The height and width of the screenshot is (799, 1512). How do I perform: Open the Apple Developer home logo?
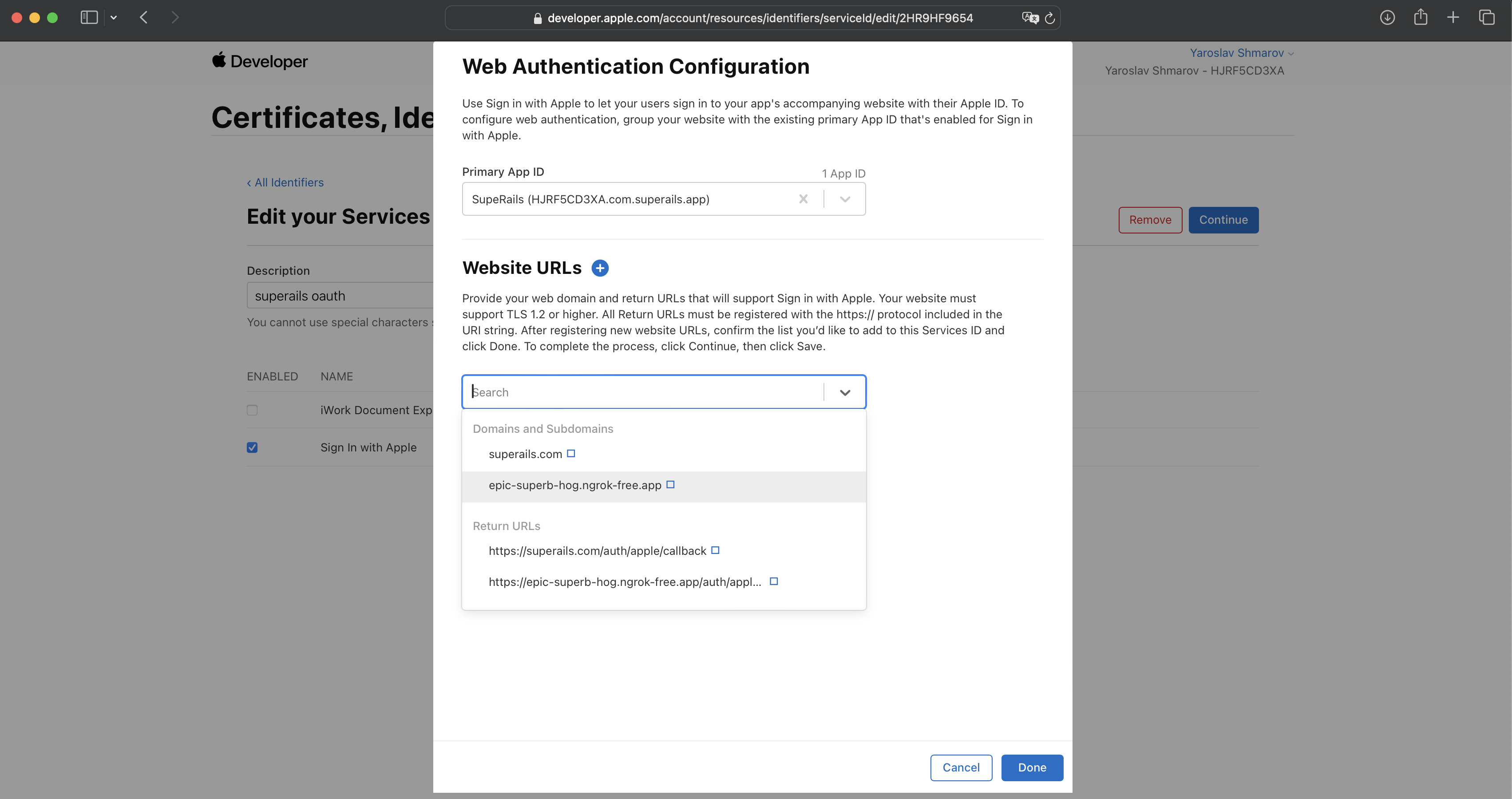coord(259,60)
